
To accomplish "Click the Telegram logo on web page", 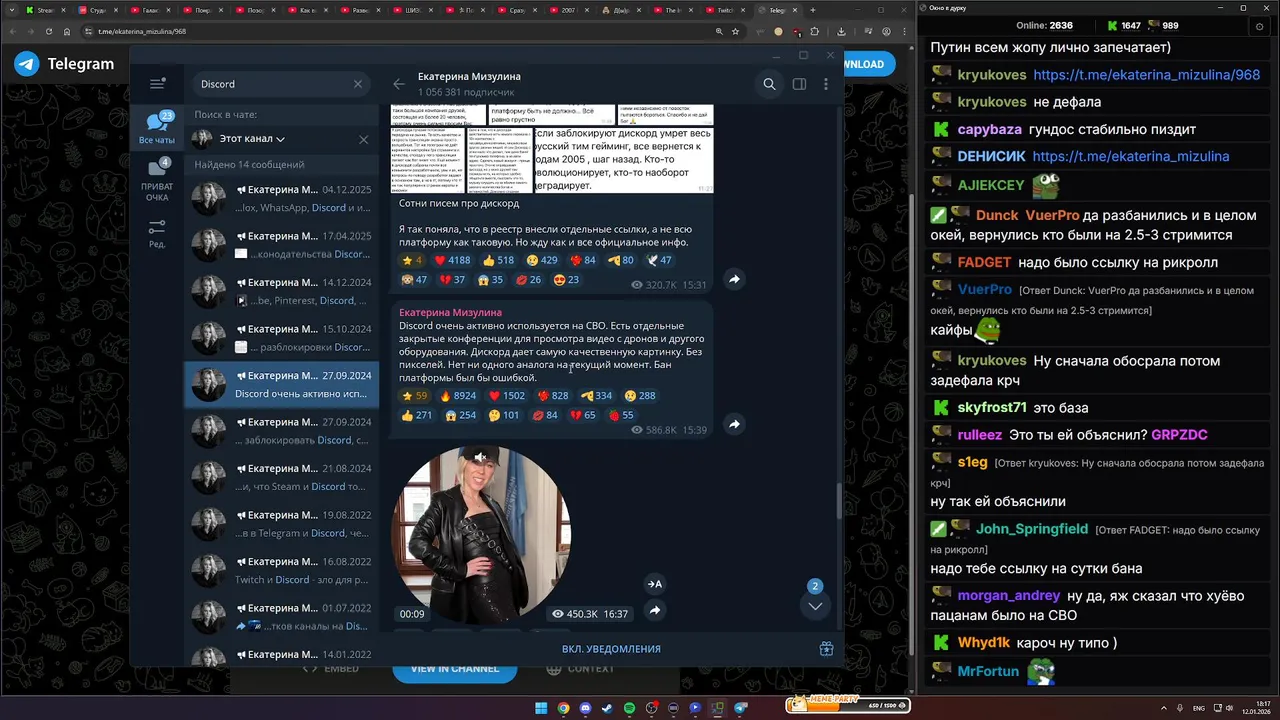I will 64,64.
